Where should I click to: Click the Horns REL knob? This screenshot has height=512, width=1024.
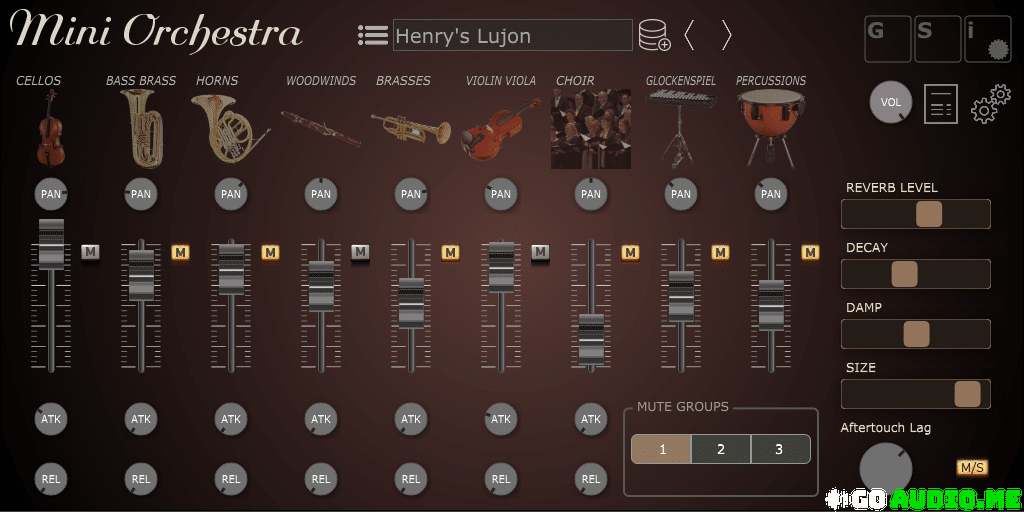(231, 479)
